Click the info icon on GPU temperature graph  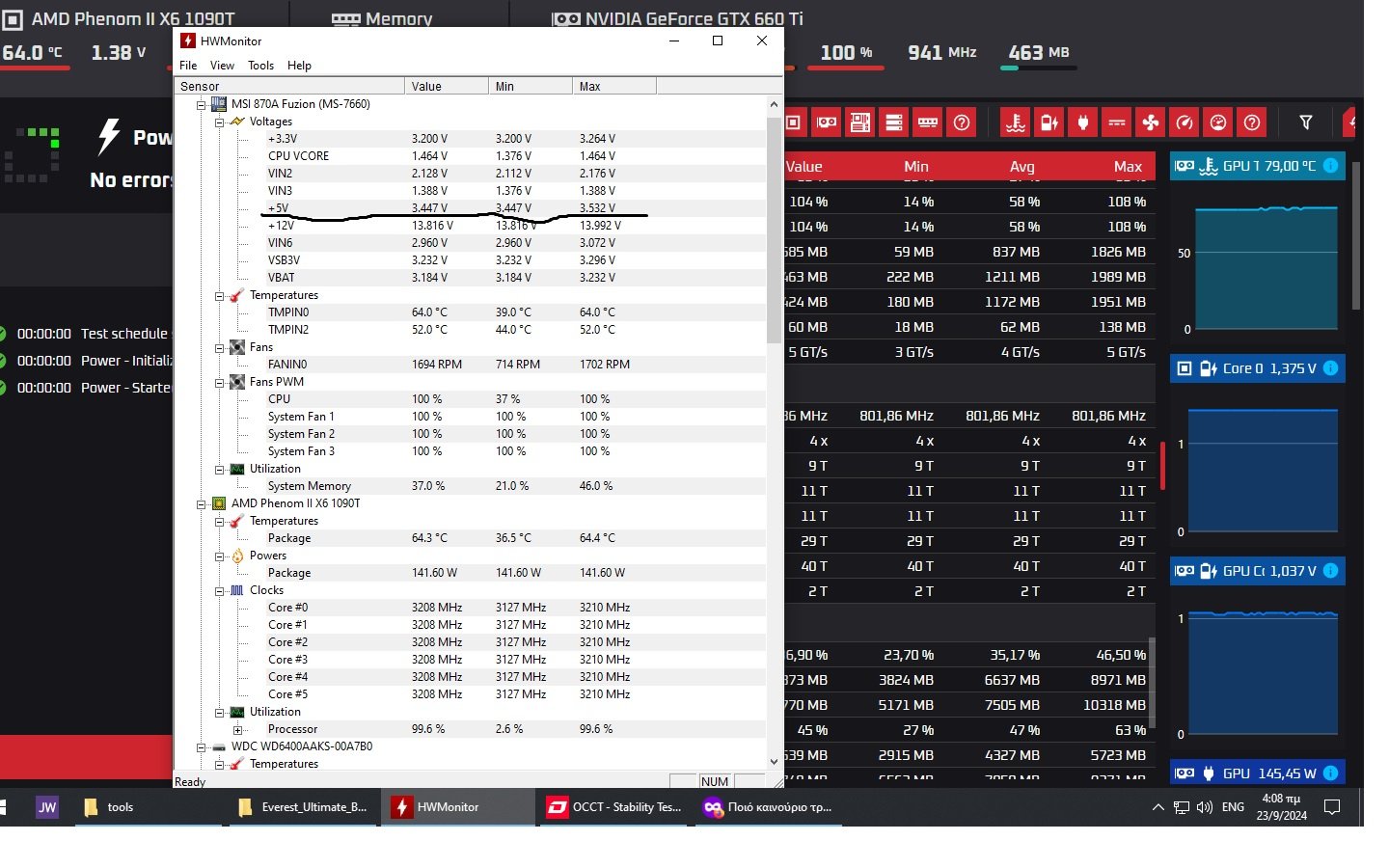pyautogui.click(x=1331, y=166)
